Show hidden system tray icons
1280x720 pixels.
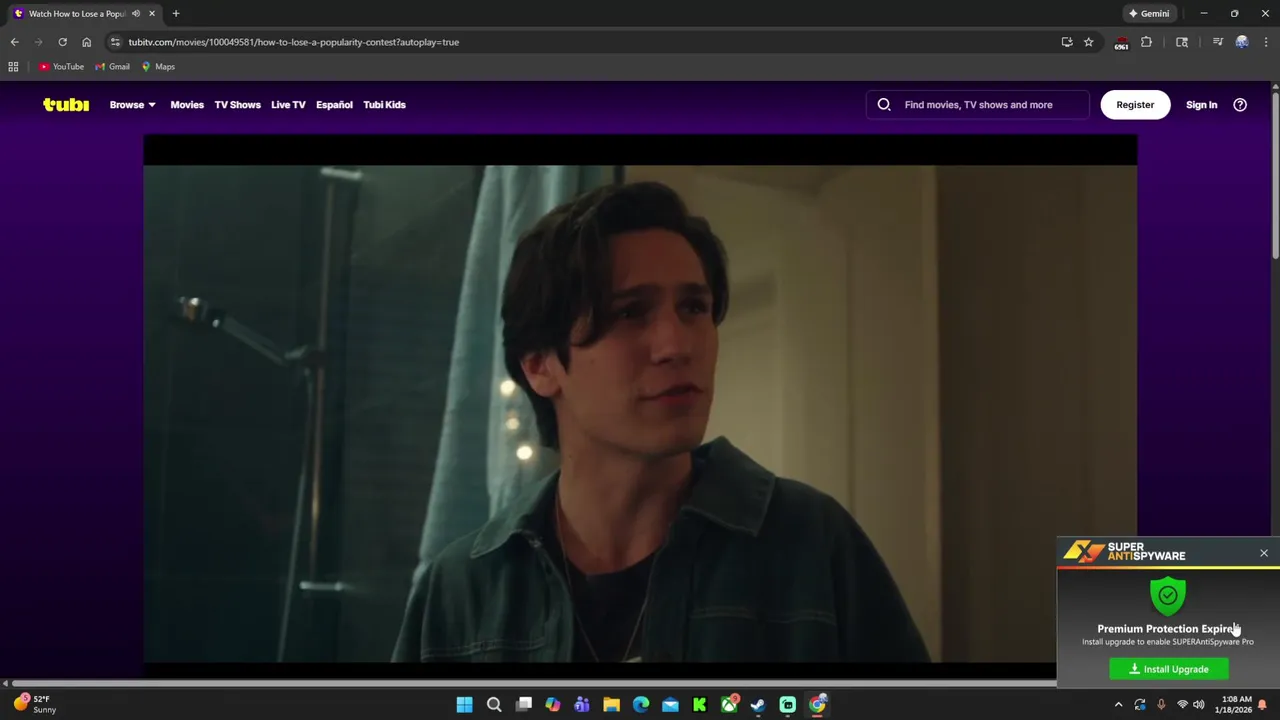[x=1118, y=705]
